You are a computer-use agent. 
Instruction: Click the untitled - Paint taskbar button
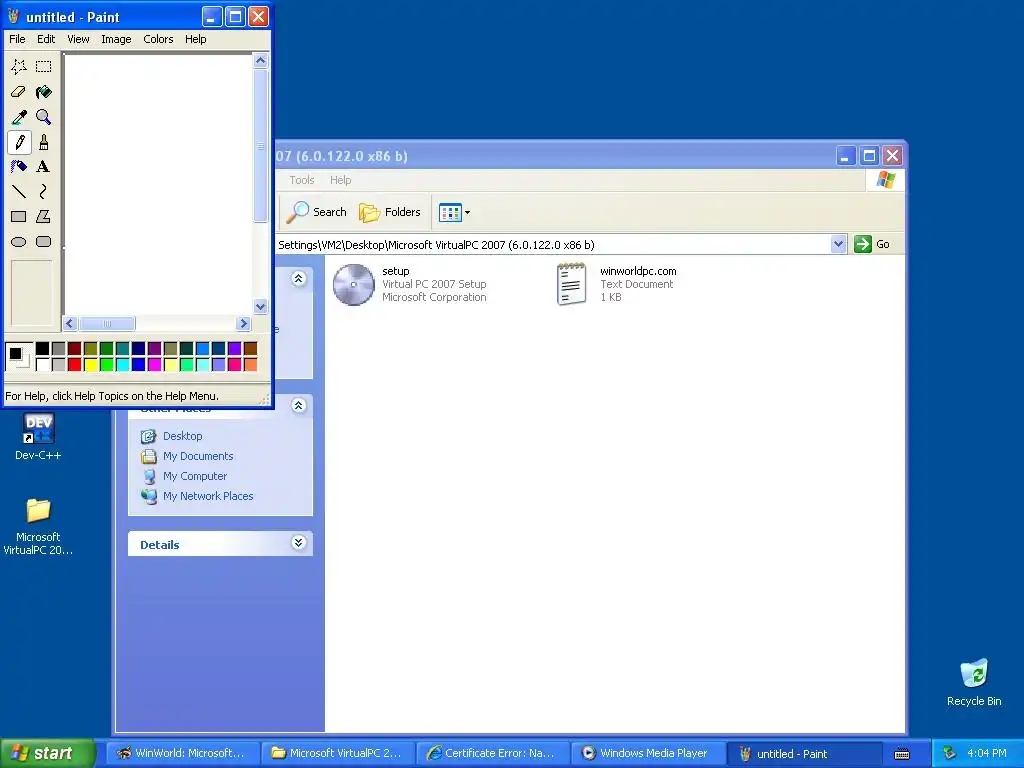click(803, 754)
